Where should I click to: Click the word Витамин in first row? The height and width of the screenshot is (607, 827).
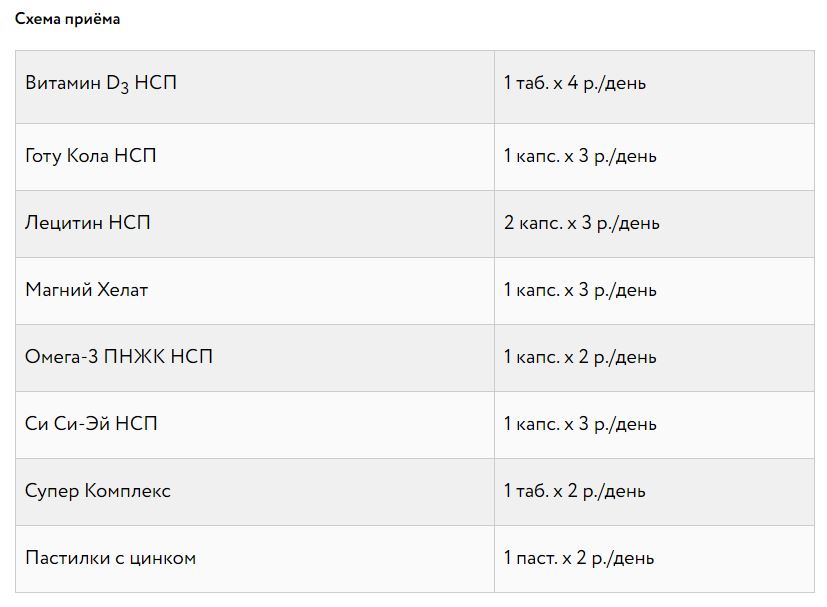pyautogui.click(x=62, y=83)
